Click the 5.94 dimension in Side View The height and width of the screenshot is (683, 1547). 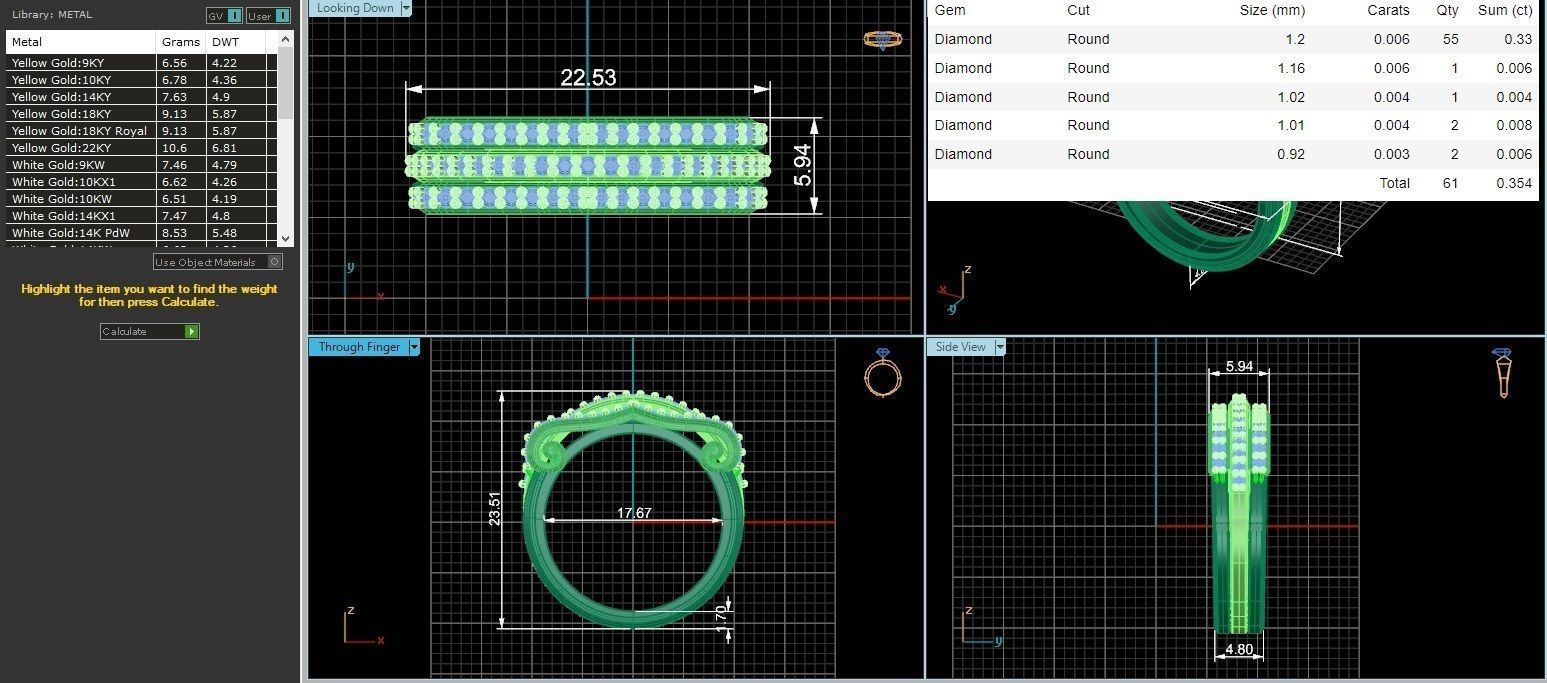(1239, 366)
